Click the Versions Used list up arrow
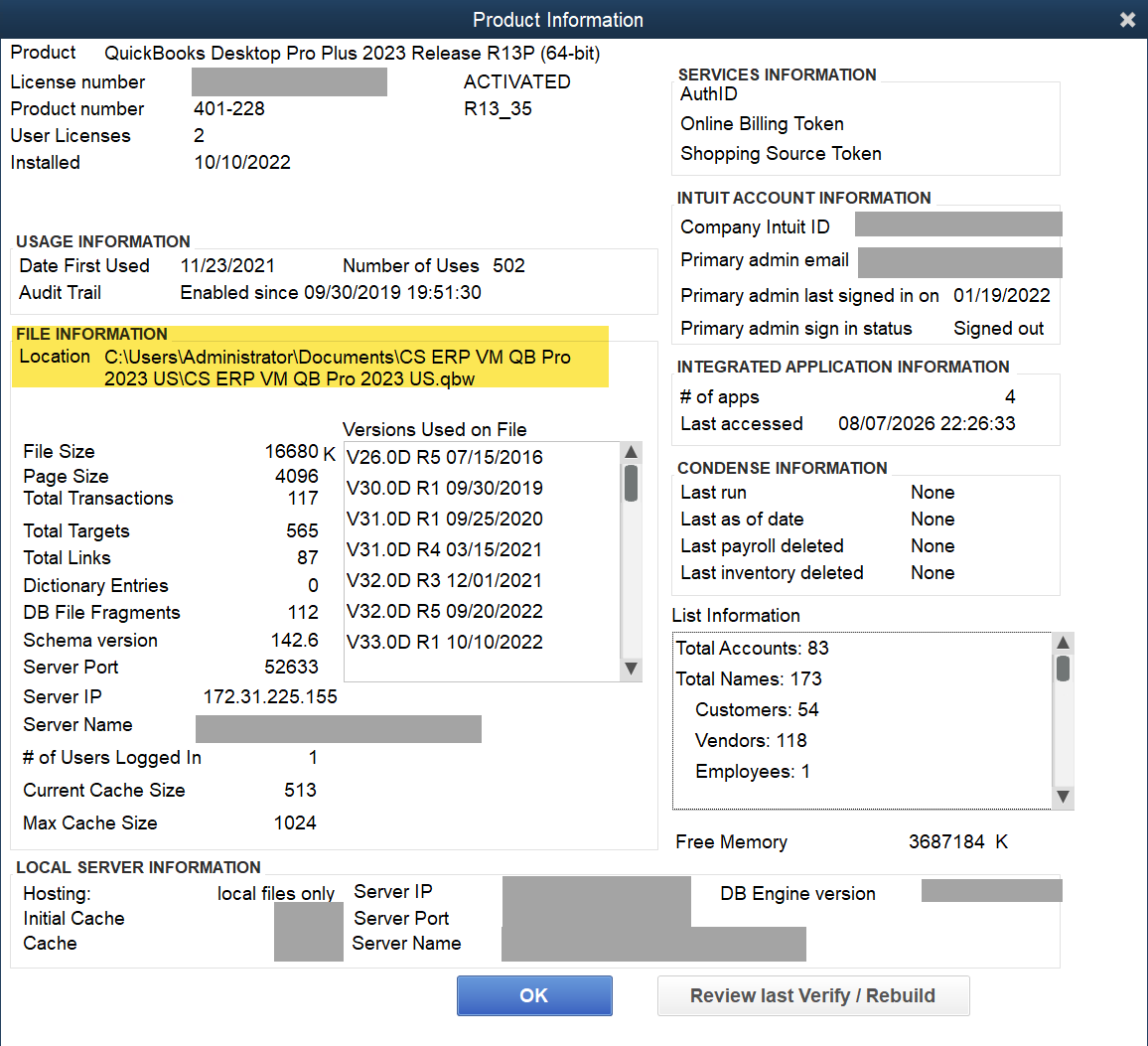1148x1046 pixels. pyautogui.click(x=632, y=452)
